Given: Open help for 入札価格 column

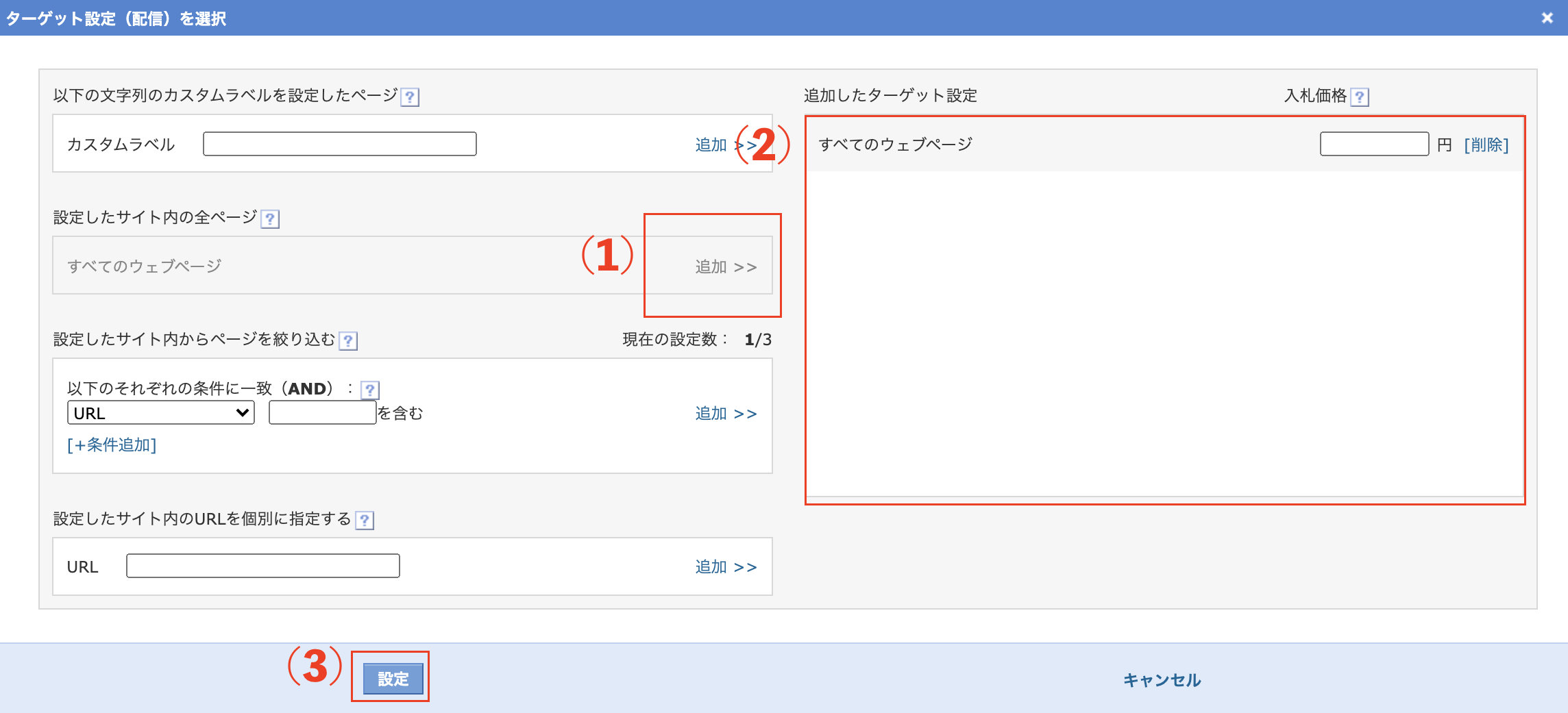Looking at the screenshot, I should 1360,97.
